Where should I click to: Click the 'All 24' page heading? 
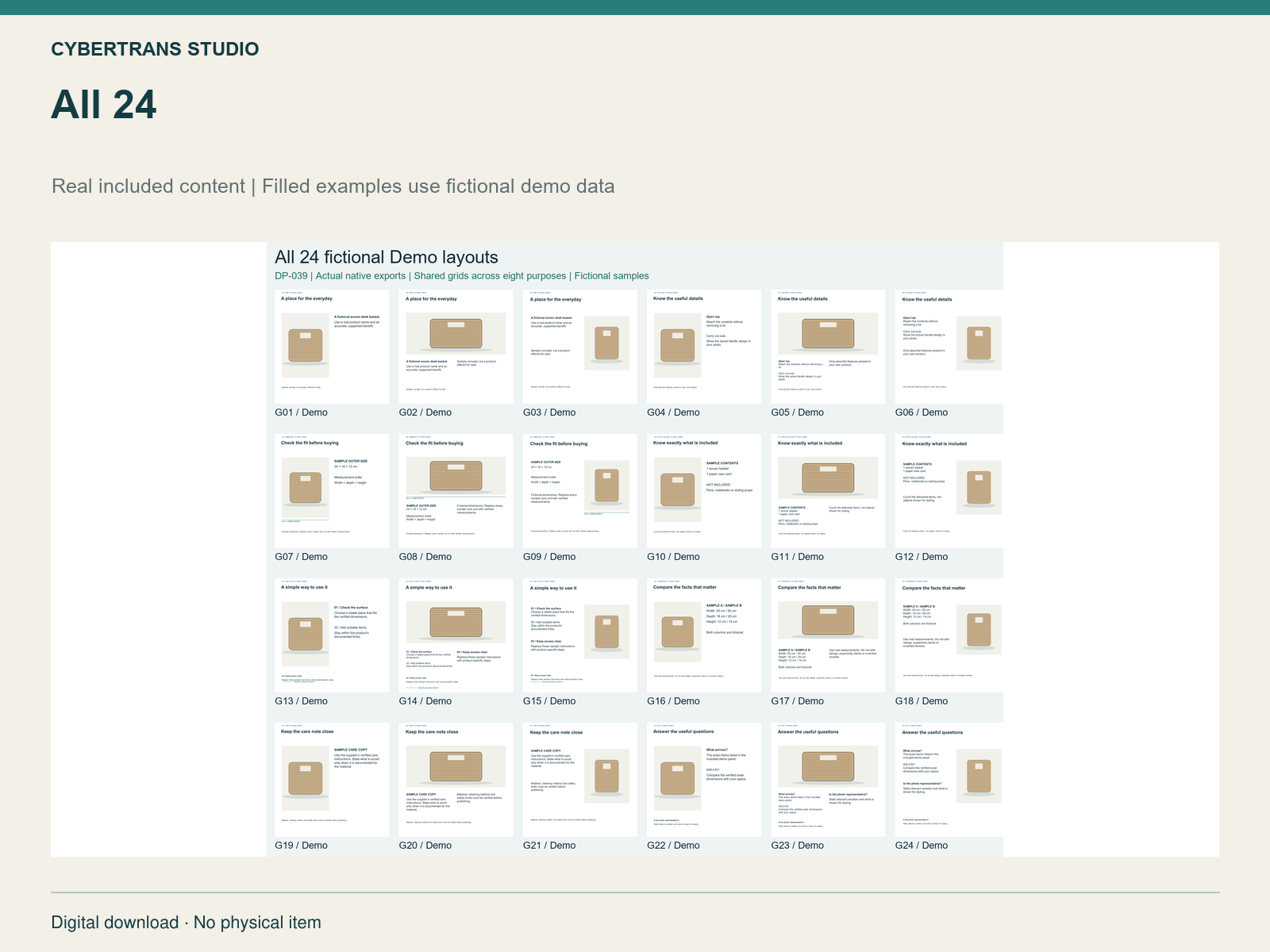pos(104,105)
